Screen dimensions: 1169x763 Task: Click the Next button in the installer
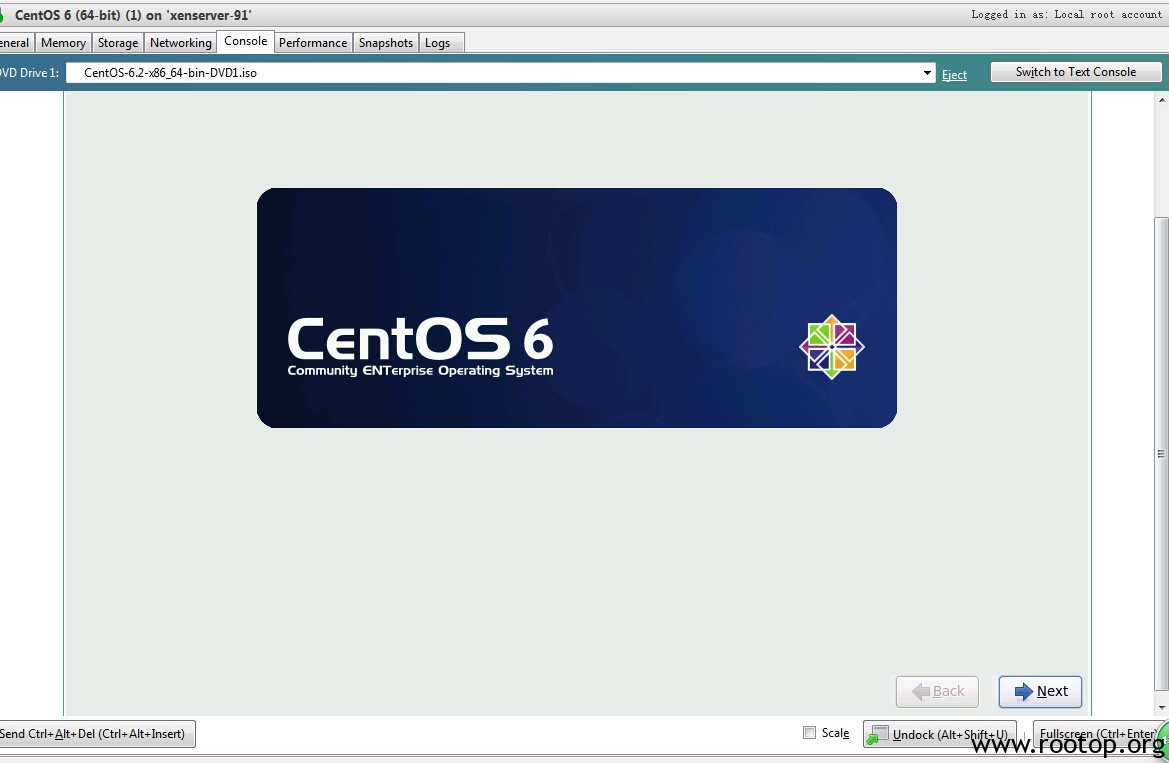pos(1040,691)
